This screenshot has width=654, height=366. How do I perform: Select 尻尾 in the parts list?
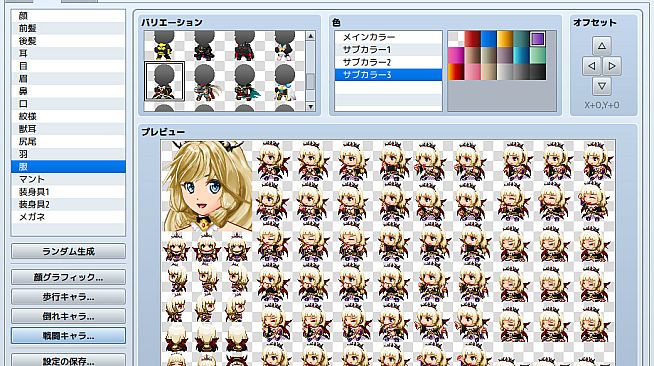(68, 141)
